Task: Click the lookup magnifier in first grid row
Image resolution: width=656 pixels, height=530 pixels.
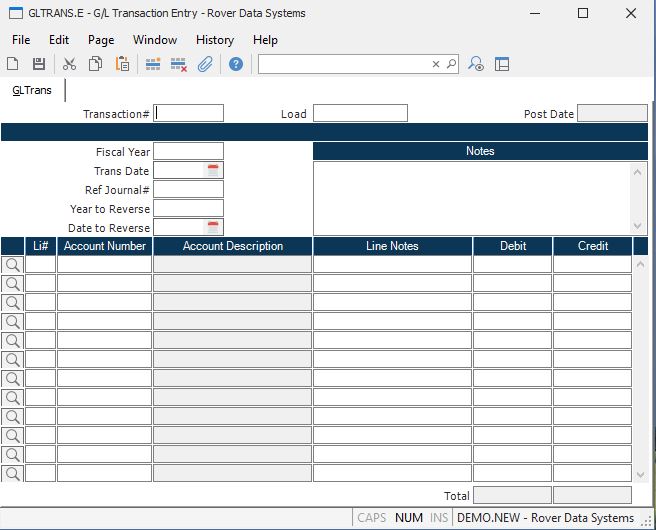Action: pyautogui.click(x=13, y=265)
